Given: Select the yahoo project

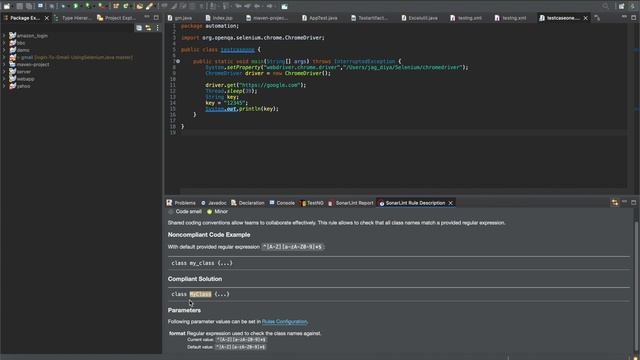Looking at the screenshot, I should tap(23, 86).
